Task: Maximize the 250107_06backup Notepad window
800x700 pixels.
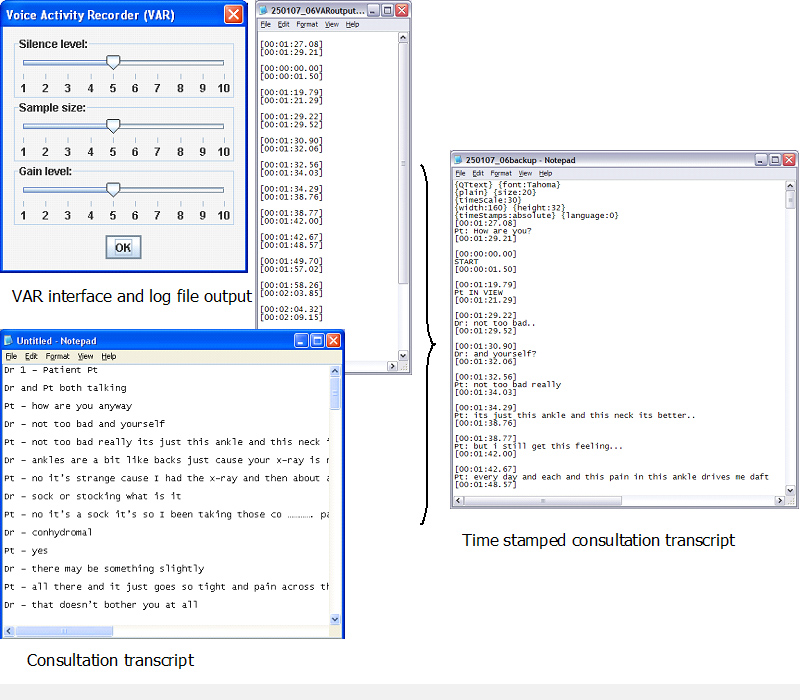Action: point(775,159)
